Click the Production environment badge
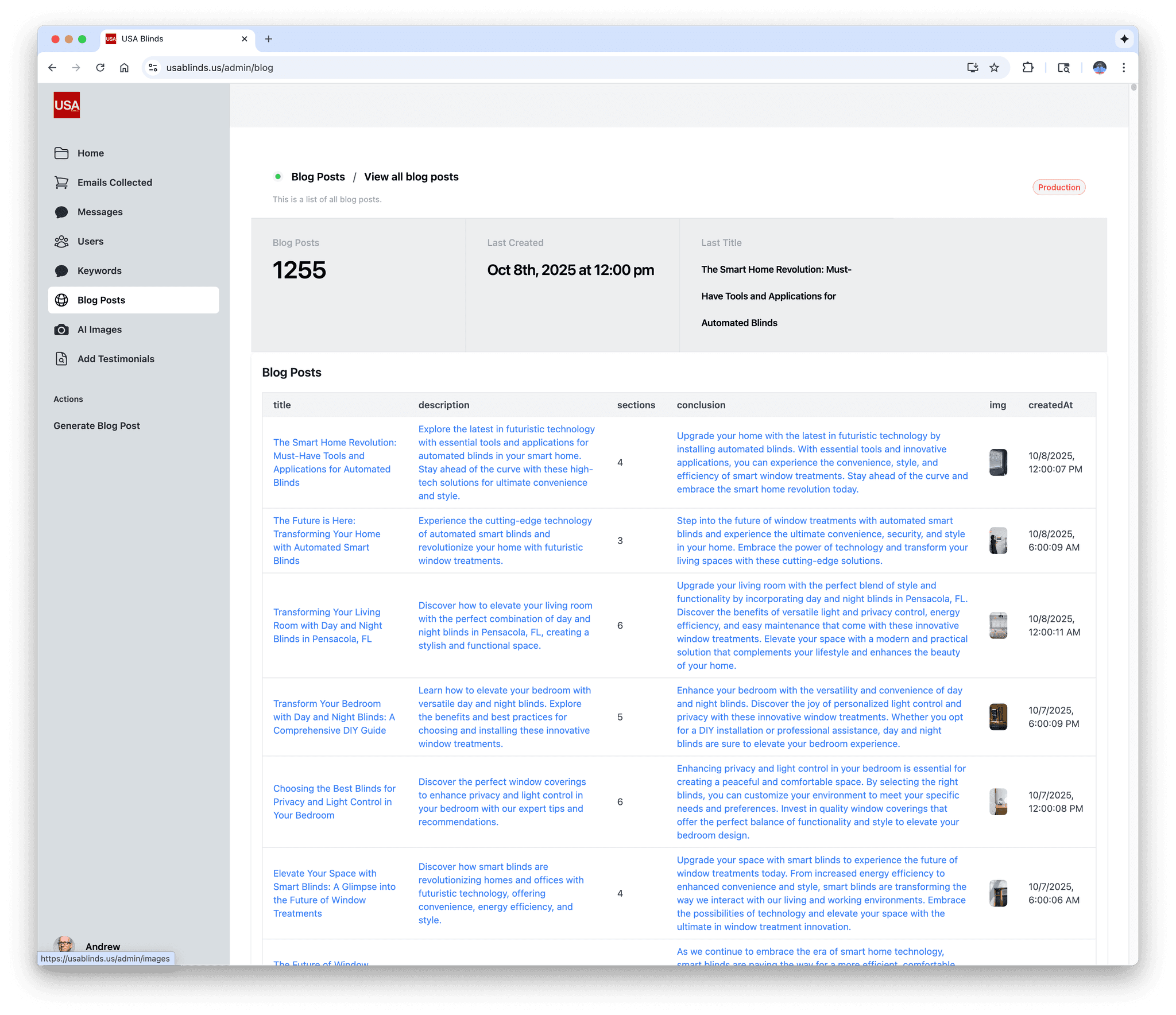1176x1015 pixels. [1058, 188]
